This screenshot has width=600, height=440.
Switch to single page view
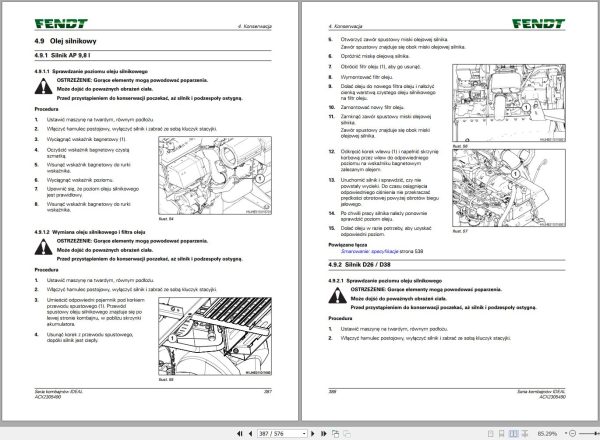tap(491, 433)
